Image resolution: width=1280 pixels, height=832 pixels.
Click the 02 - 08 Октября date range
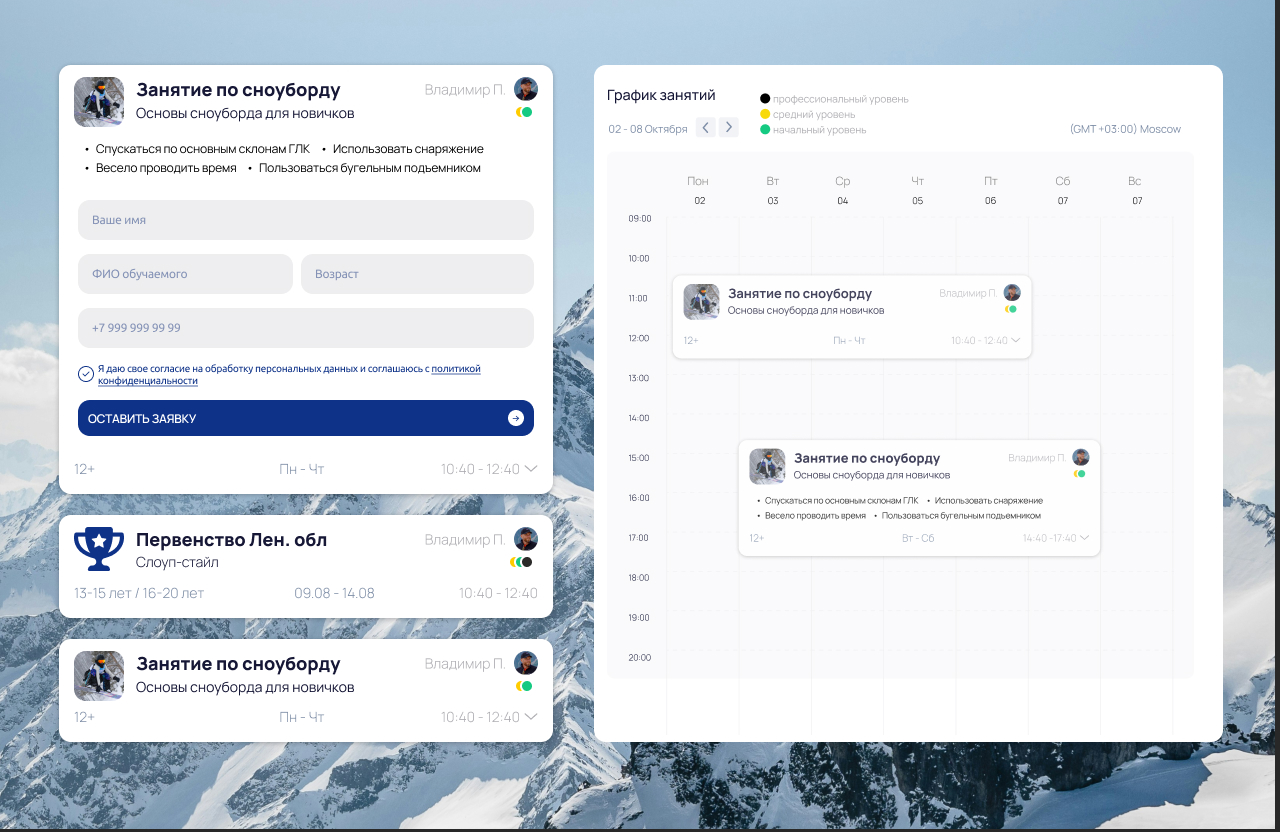click(x=648, y=129)
